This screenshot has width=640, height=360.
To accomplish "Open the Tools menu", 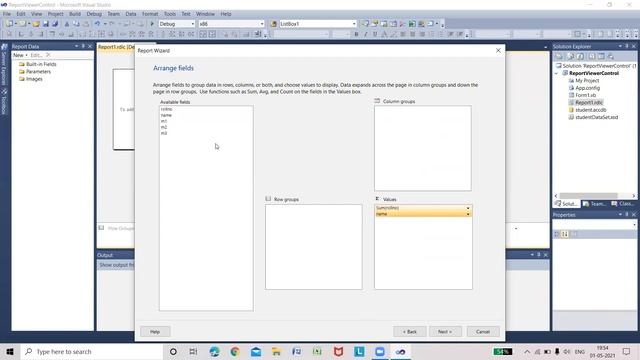I will tap(170, 14).
